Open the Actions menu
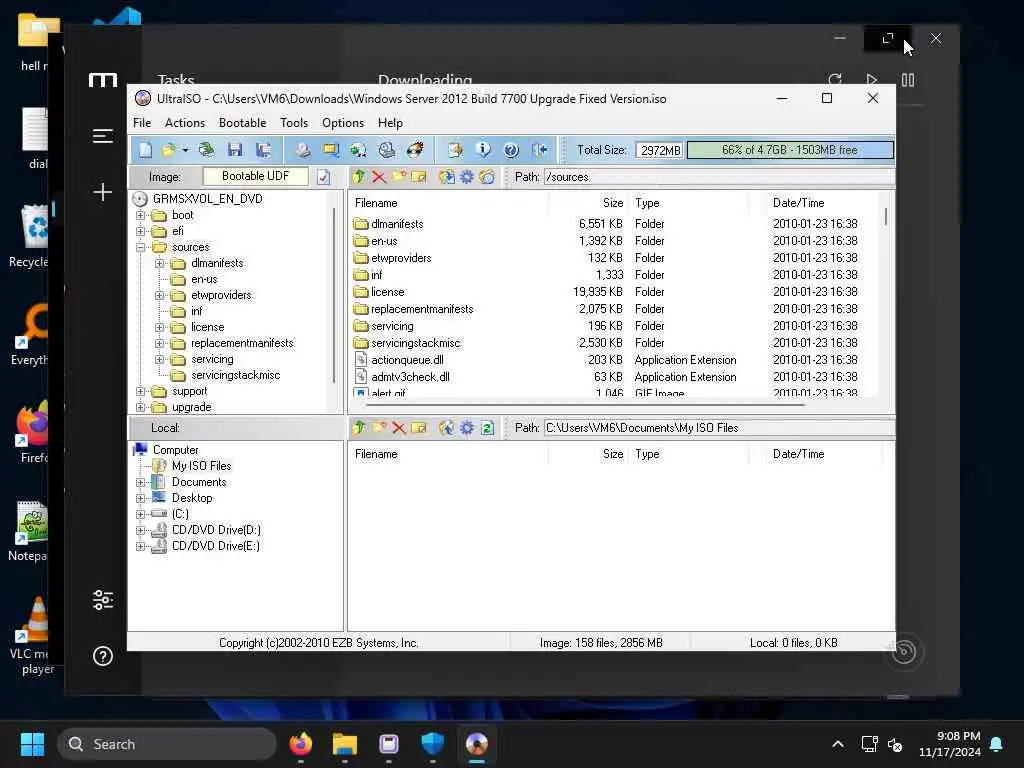Image resolution: width=1024 pixels, height=768 pixels. click(185, 123)
